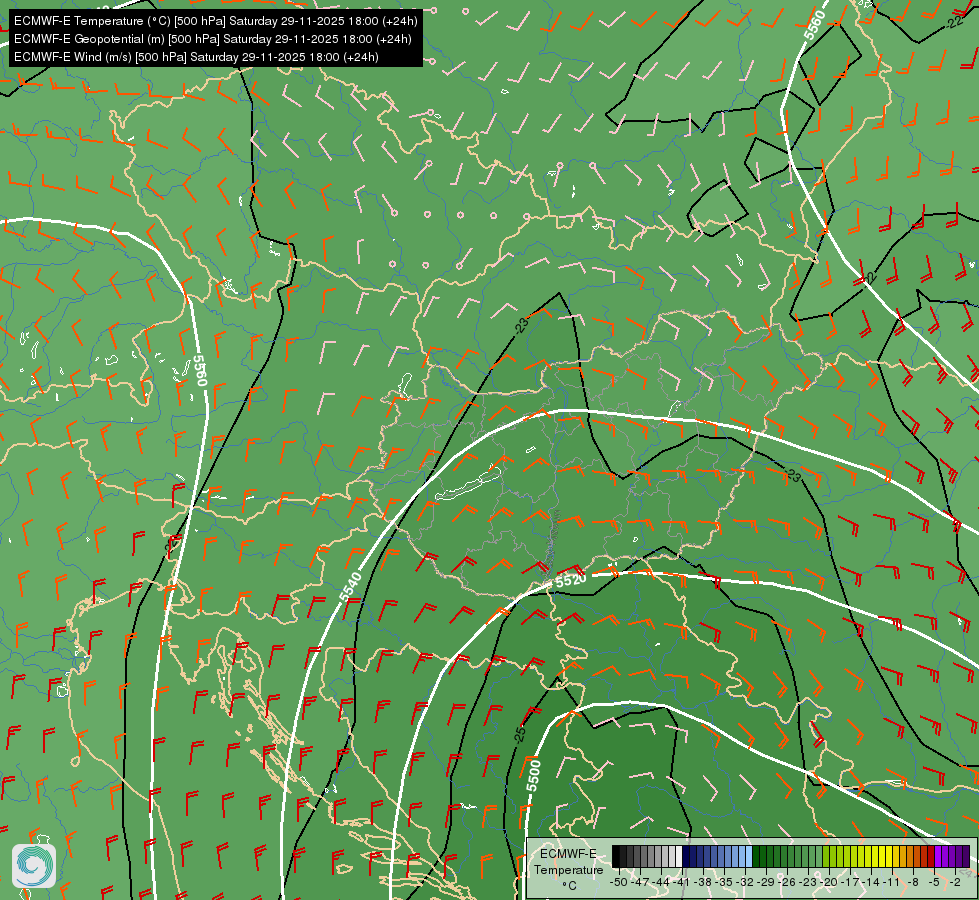Click the -41 value in the legend

click(x=681, y=882)
